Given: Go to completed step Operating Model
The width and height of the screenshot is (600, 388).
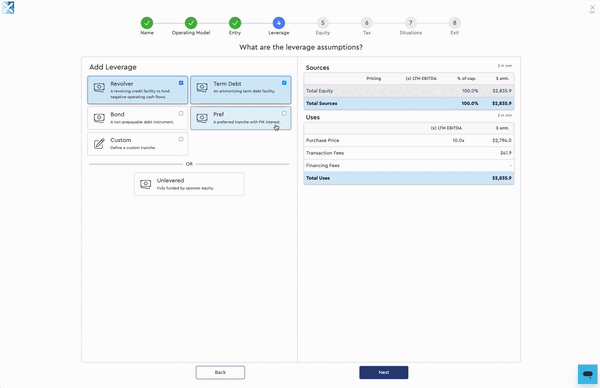Looking at the screenshot, I should (x=191, y=23).
